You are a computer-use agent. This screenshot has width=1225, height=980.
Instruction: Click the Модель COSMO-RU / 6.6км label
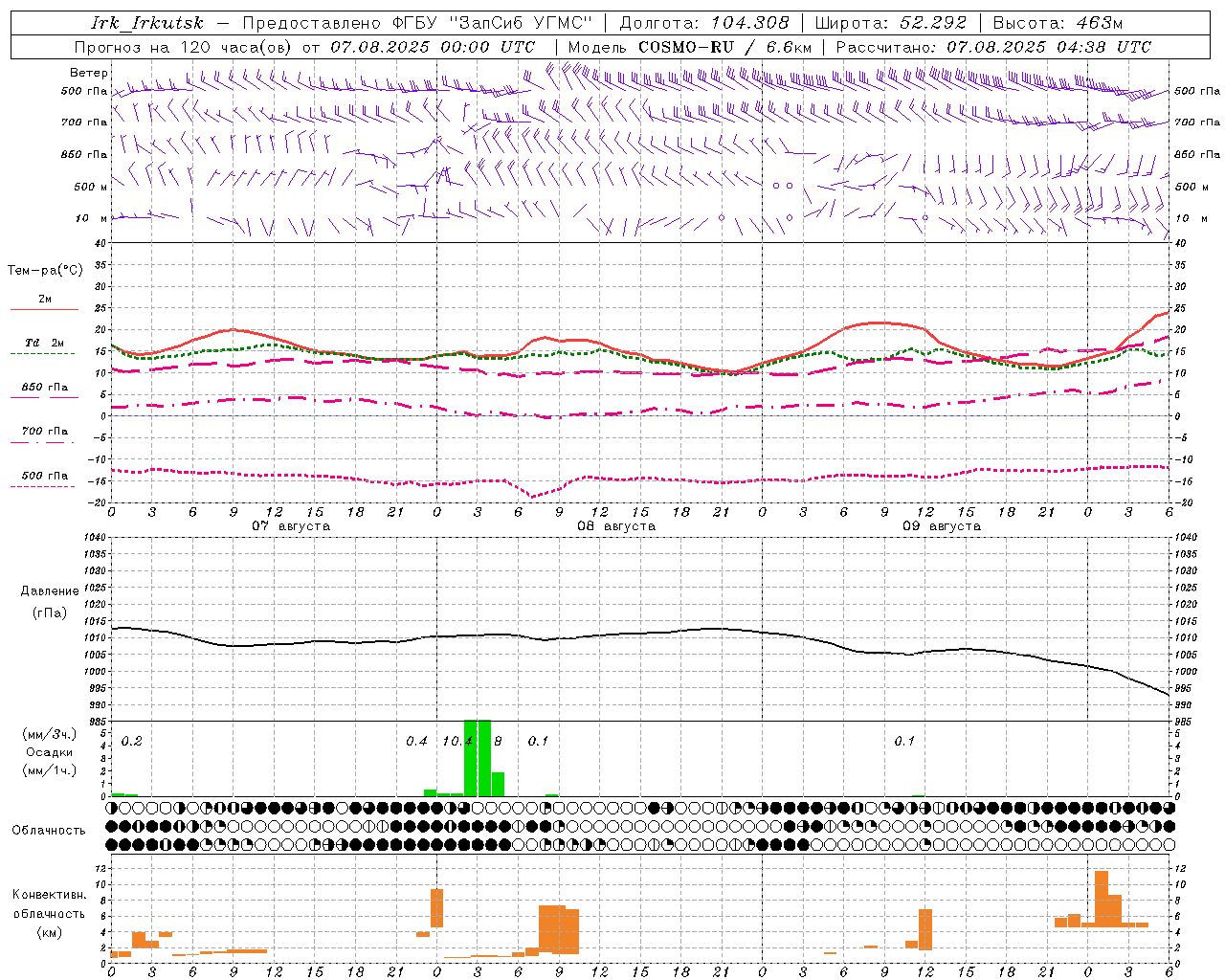[690, 47]
